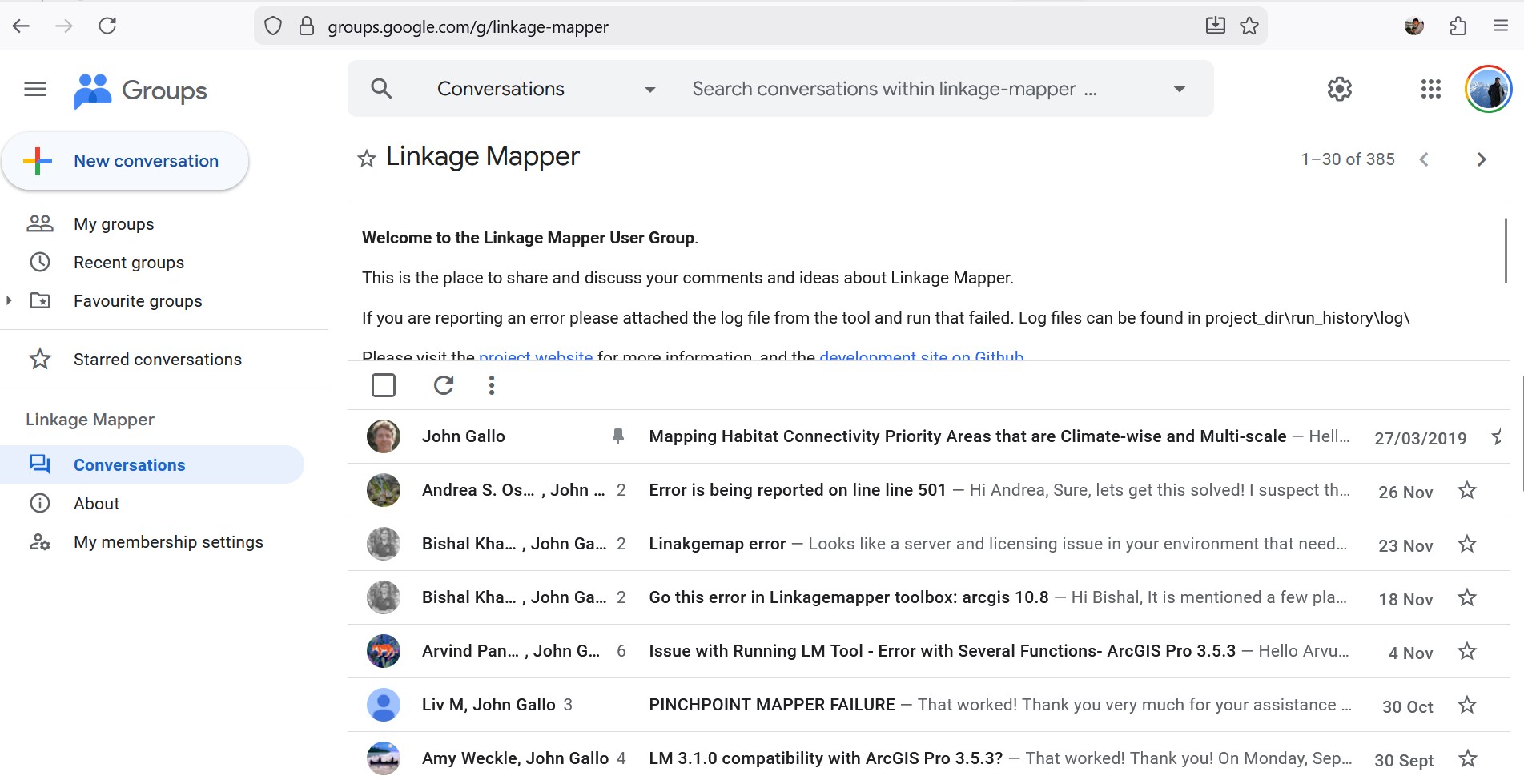1524x784 pixels.
Task: Open the Google apps grid launcher
Action: [1430, 89]
